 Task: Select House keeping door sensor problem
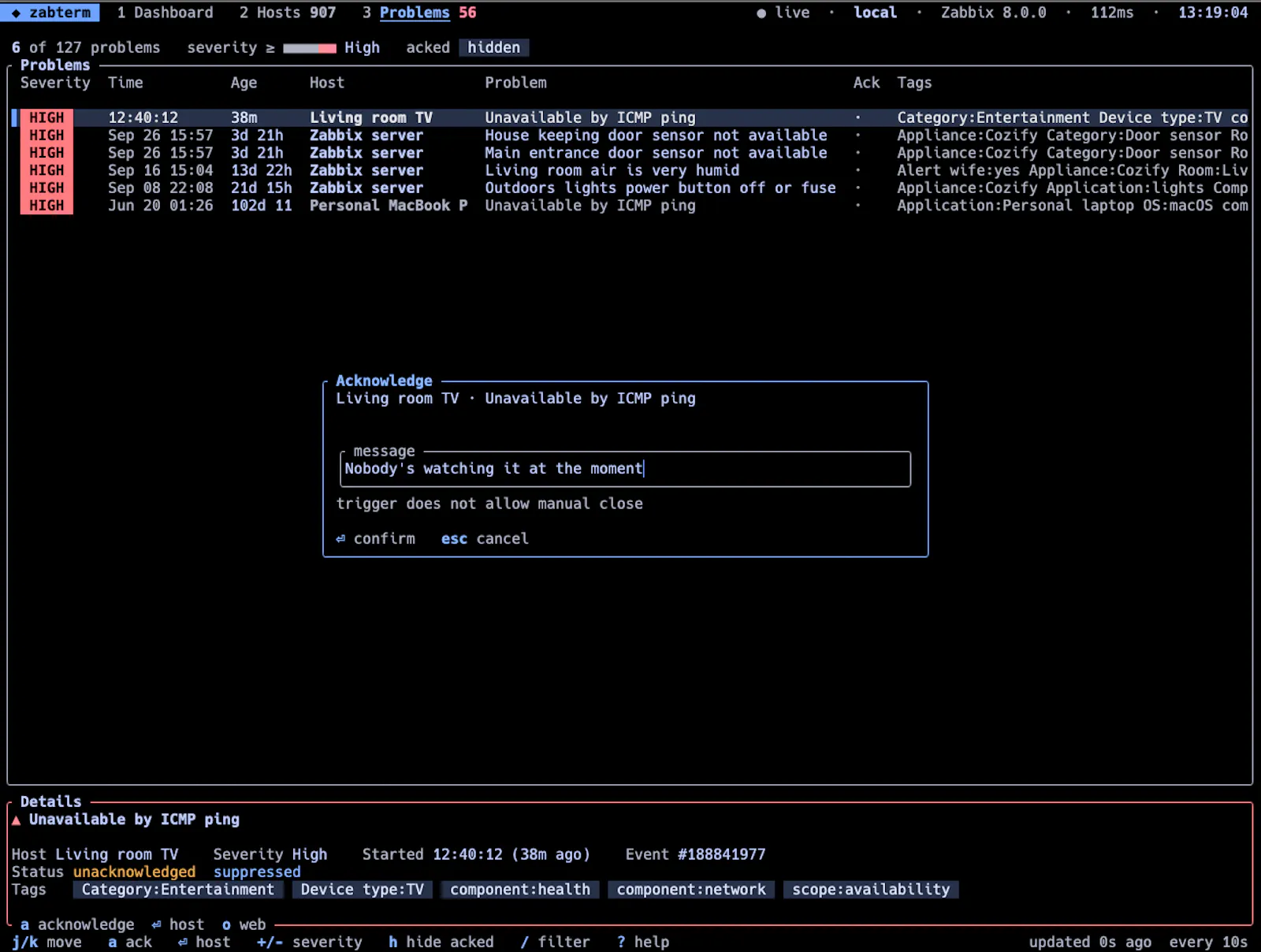630,135
